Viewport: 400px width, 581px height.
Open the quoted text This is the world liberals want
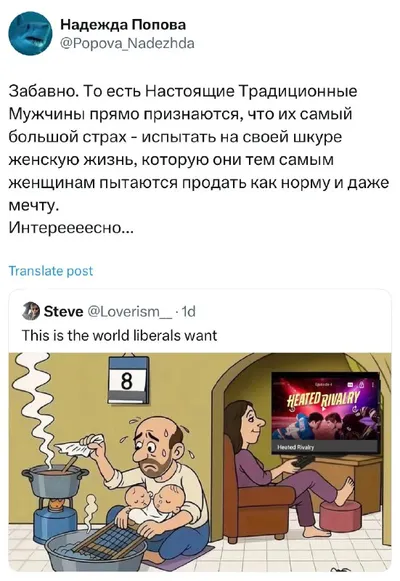[120, 335]
